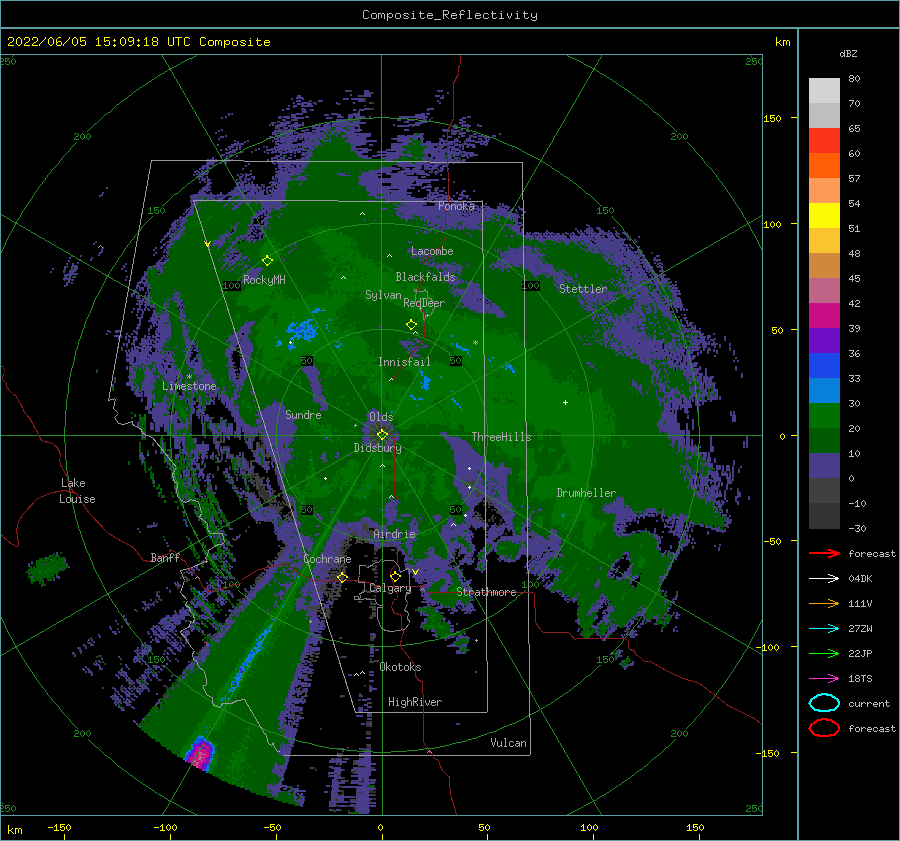
Task: Click the white 04DK arrow legend icon
Action: (x=824, y=579)
